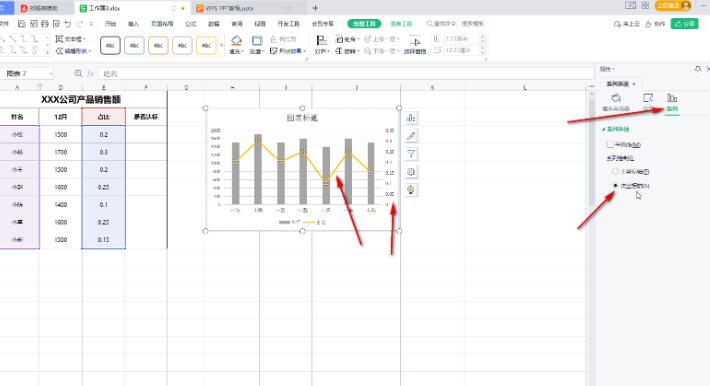
Task: Open the format painter (格式刷) tool
Action: pos(284,39)
